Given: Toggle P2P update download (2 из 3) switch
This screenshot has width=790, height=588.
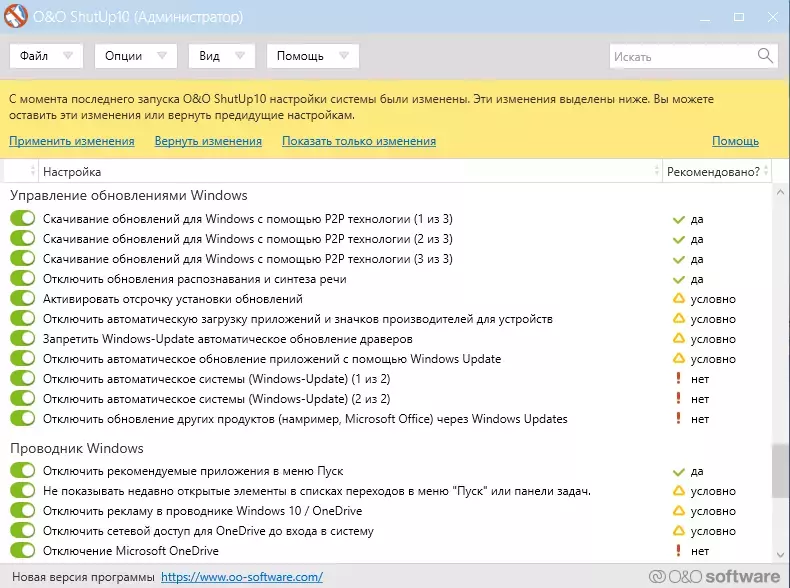Looking at the screenshot, I should (23, 238).
